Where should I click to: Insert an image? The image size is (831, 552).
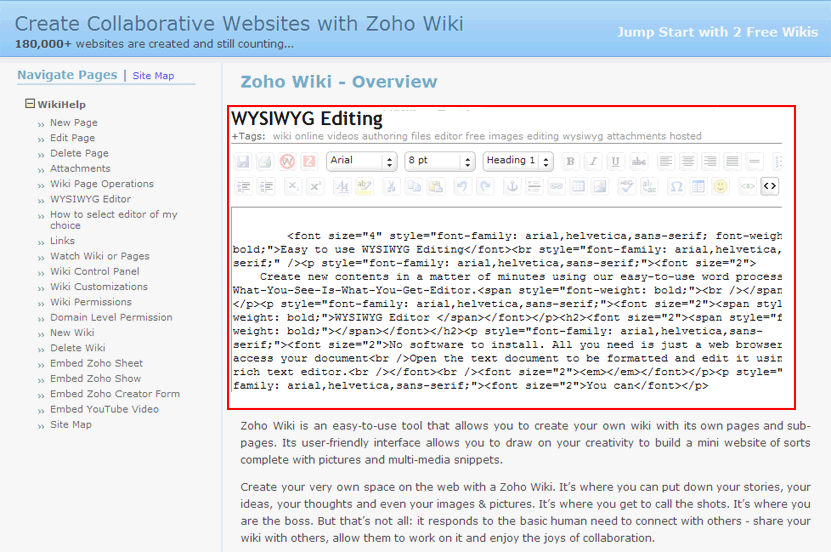click(x=600, y=186)
